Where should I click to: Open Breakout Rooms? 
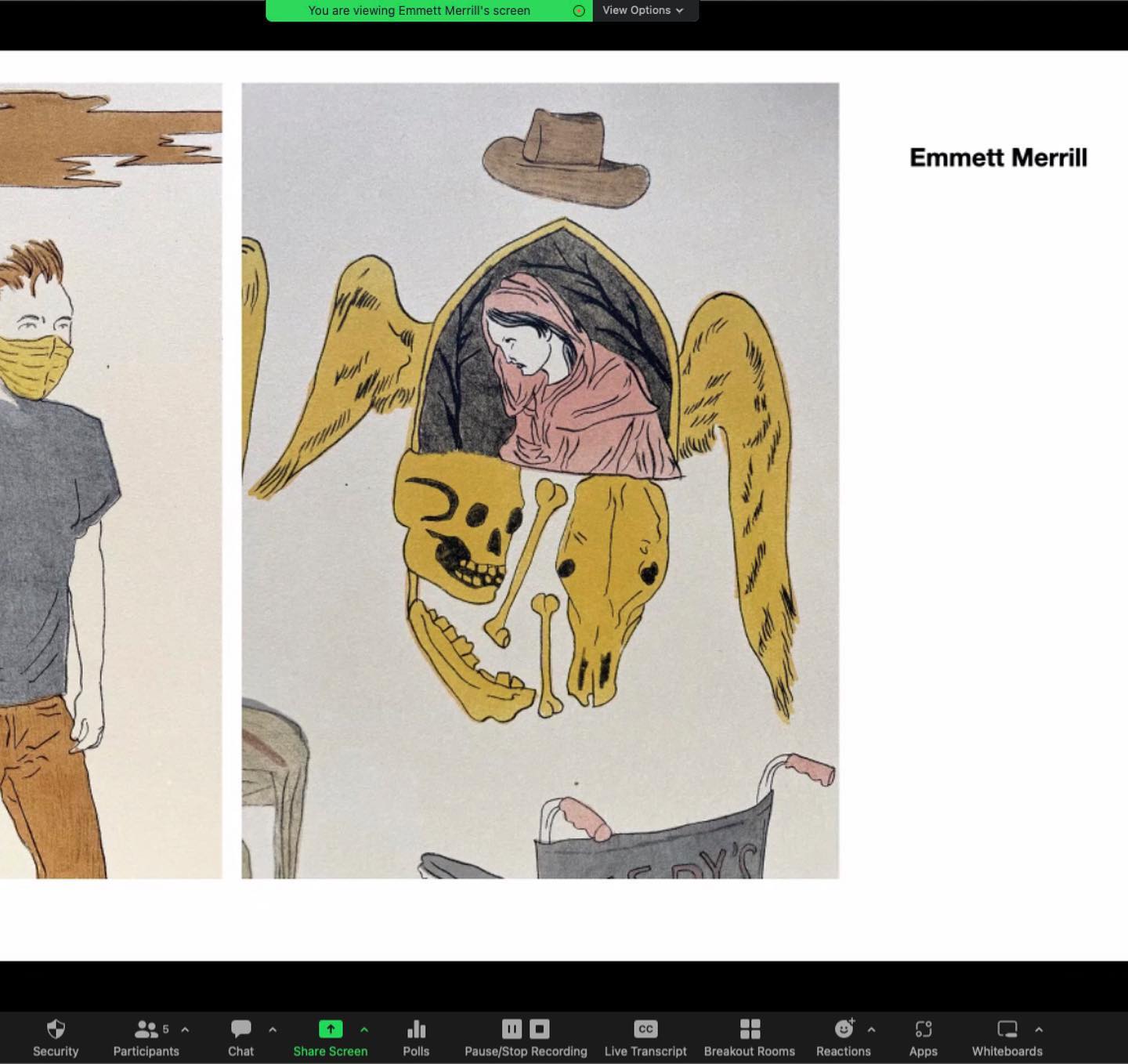tap(749, 1030)
